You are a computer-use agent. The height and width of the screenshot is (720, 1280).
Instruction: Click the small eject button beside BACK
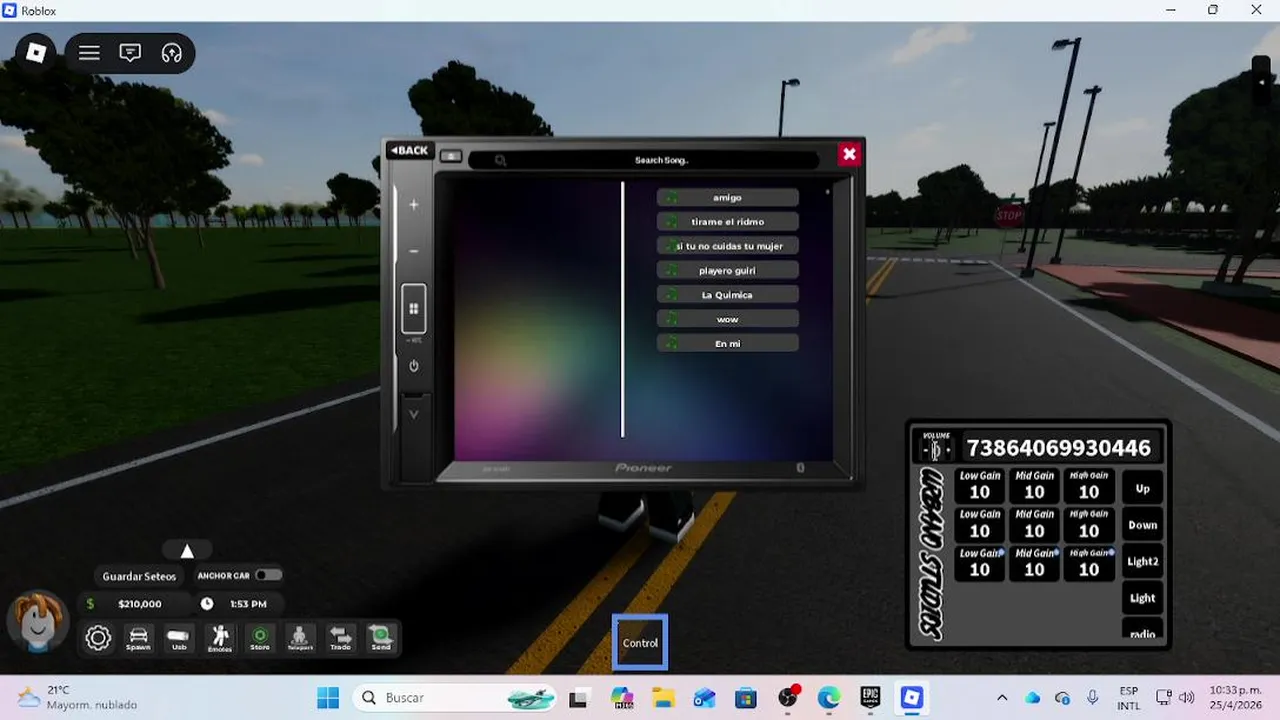tap(451, 156)
